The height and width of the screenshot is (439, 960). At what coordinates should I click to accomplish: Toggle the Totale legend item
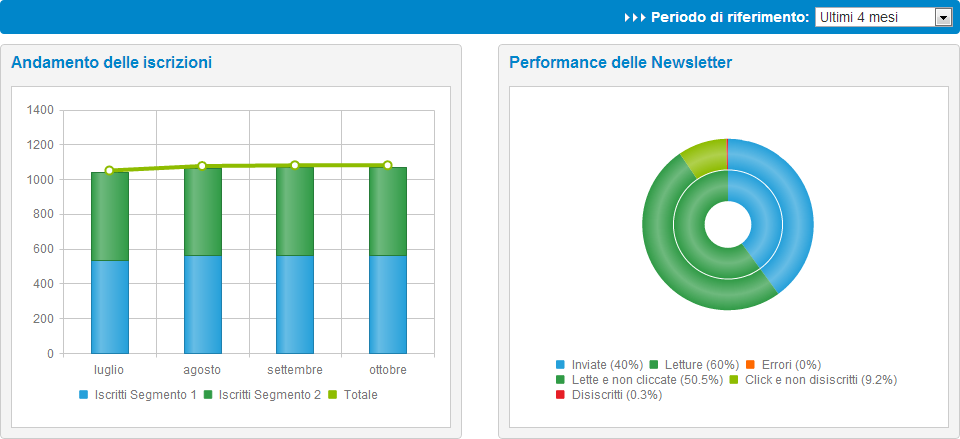point(353,395)
